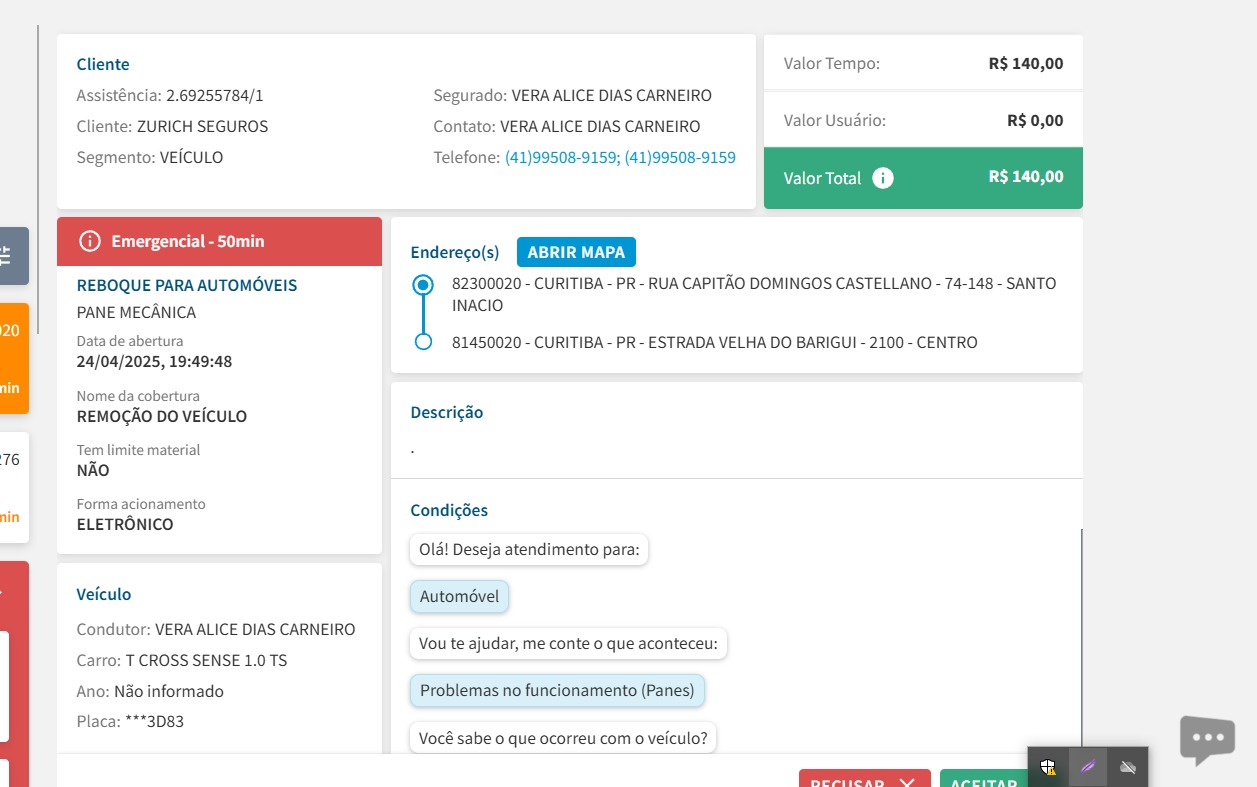This screenshot has height=787, width=1257.
Task: Click the ELETRÔNICO activation form value
Action: tap(125, 524)
